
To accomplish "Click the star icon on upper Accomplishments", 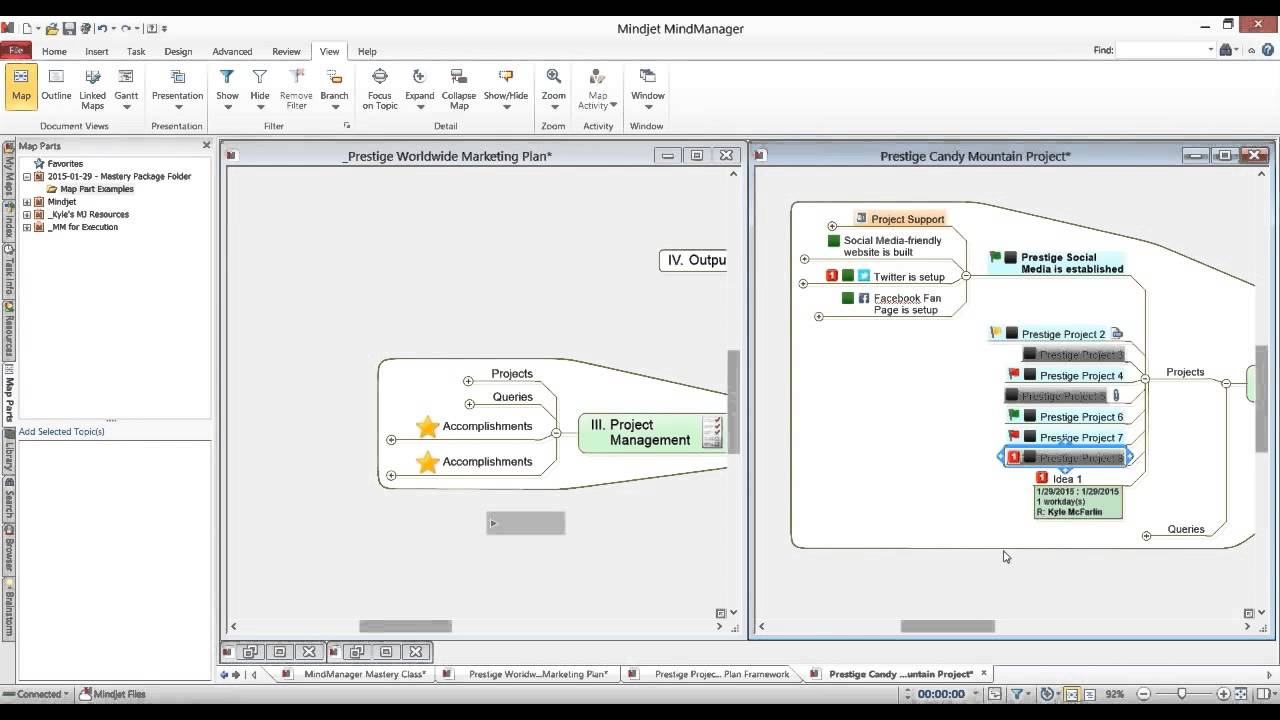I will point(428,427).
